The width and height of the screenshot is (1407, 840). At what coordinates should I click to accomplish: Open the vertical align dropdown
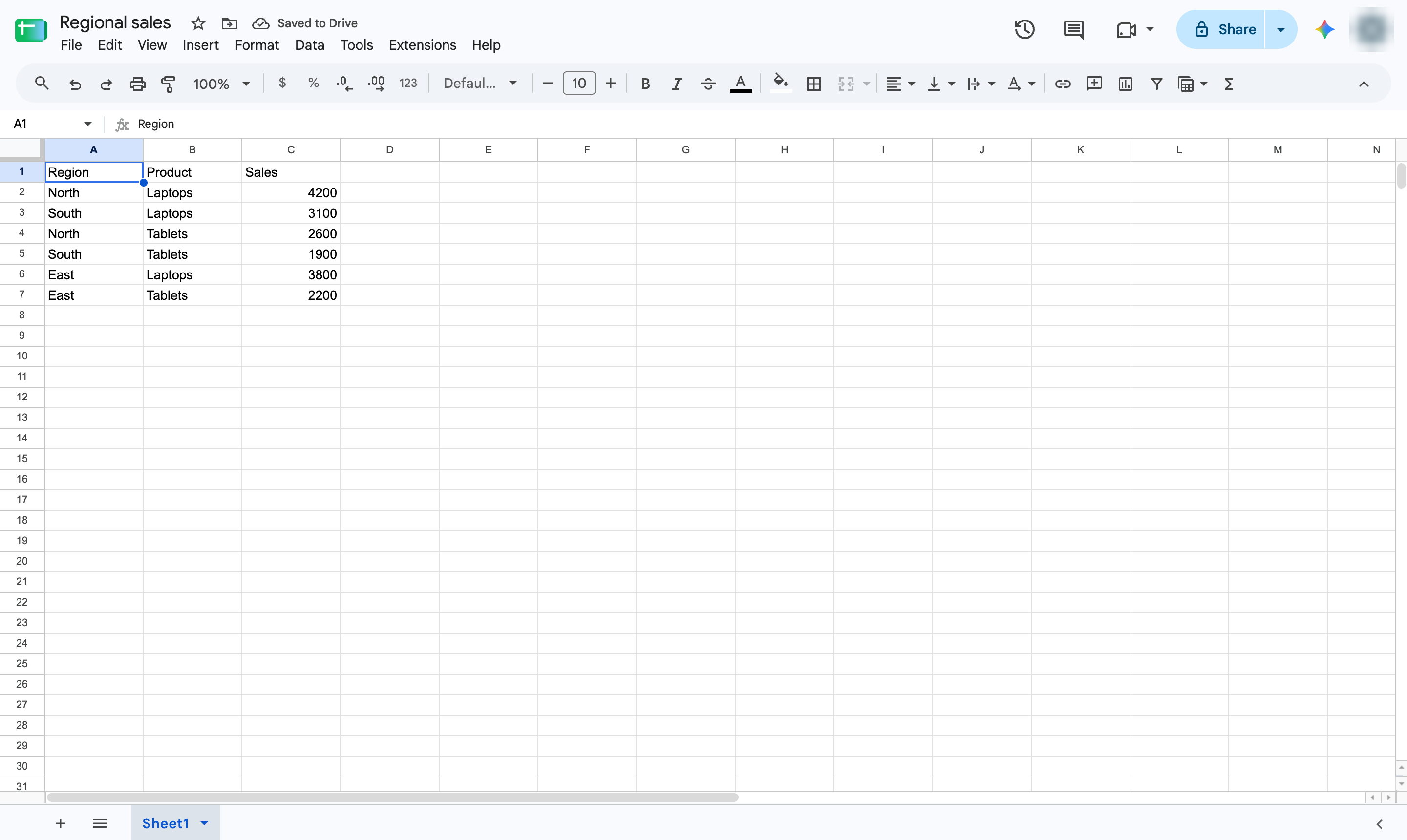point(941,84)
